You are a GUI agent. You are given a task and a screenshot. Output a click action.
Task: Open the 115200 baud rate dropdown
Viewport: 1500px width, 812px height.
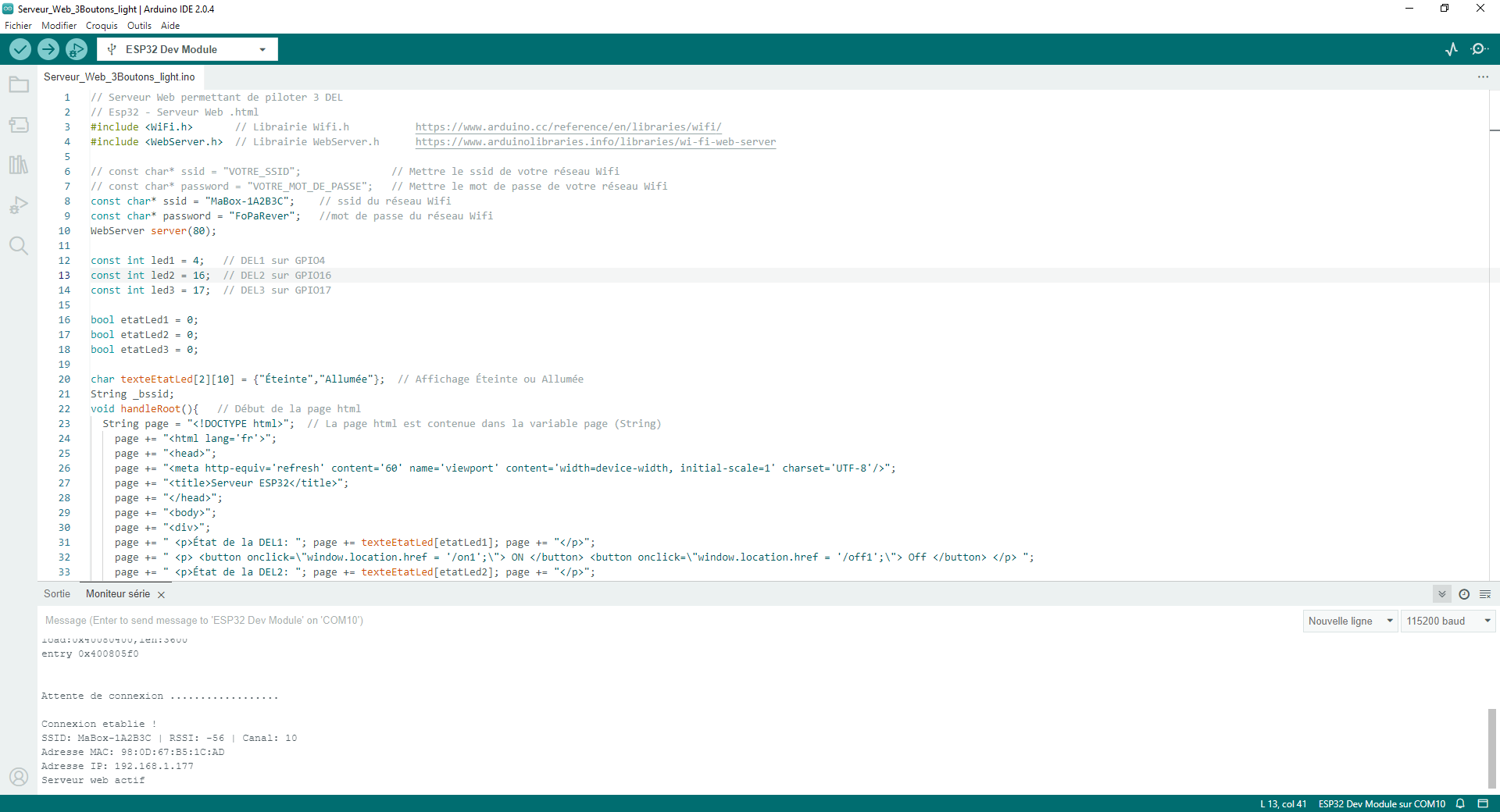coord(1448,621)
